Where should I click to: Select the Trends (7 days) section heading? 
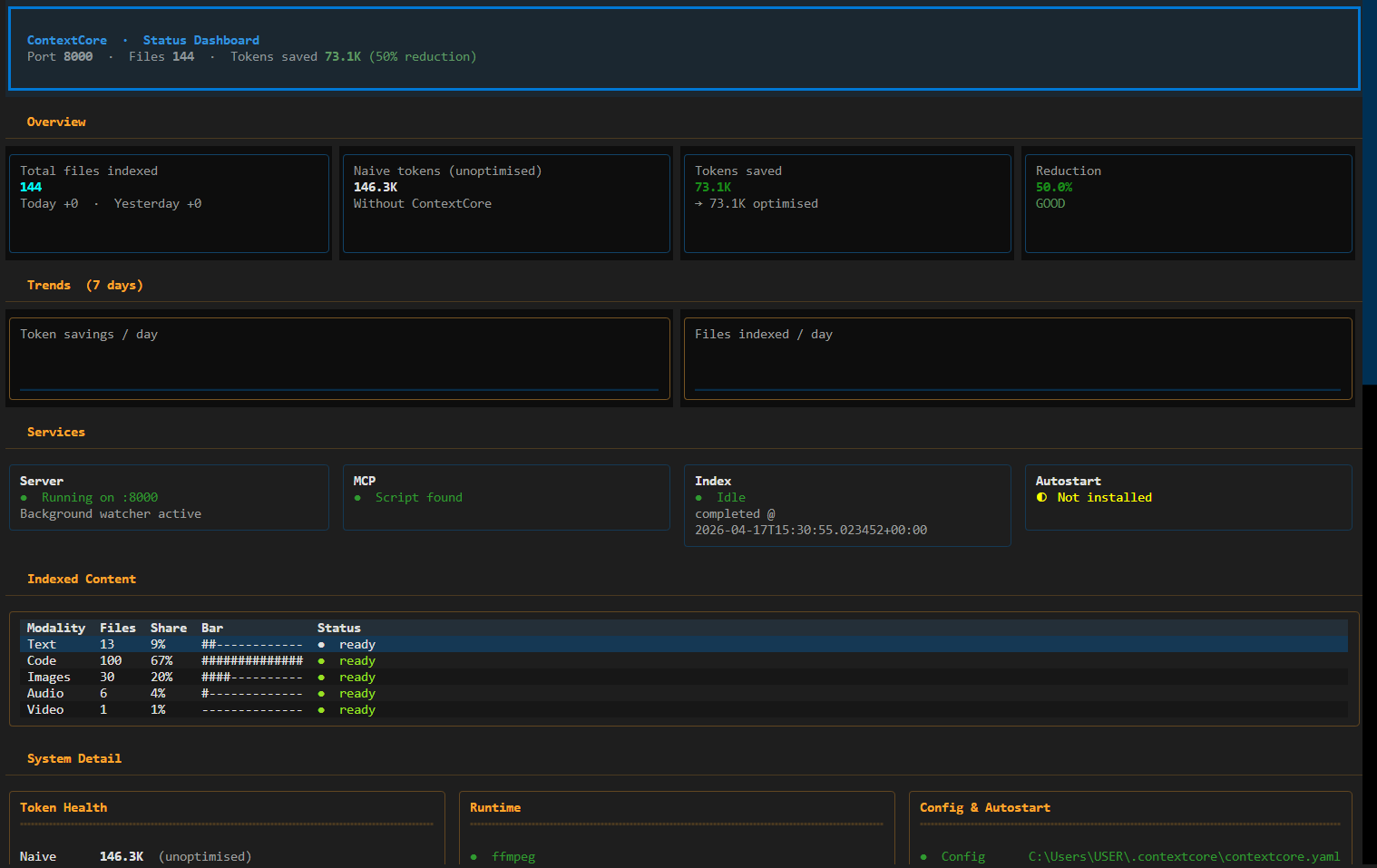pos(85,285)
